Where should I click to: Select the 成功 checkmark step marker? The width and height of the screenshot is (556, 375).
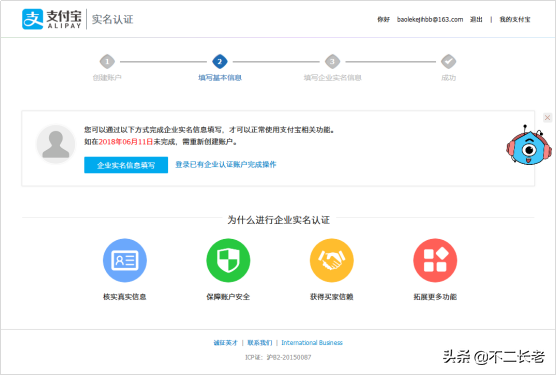(x=448, y=62)
